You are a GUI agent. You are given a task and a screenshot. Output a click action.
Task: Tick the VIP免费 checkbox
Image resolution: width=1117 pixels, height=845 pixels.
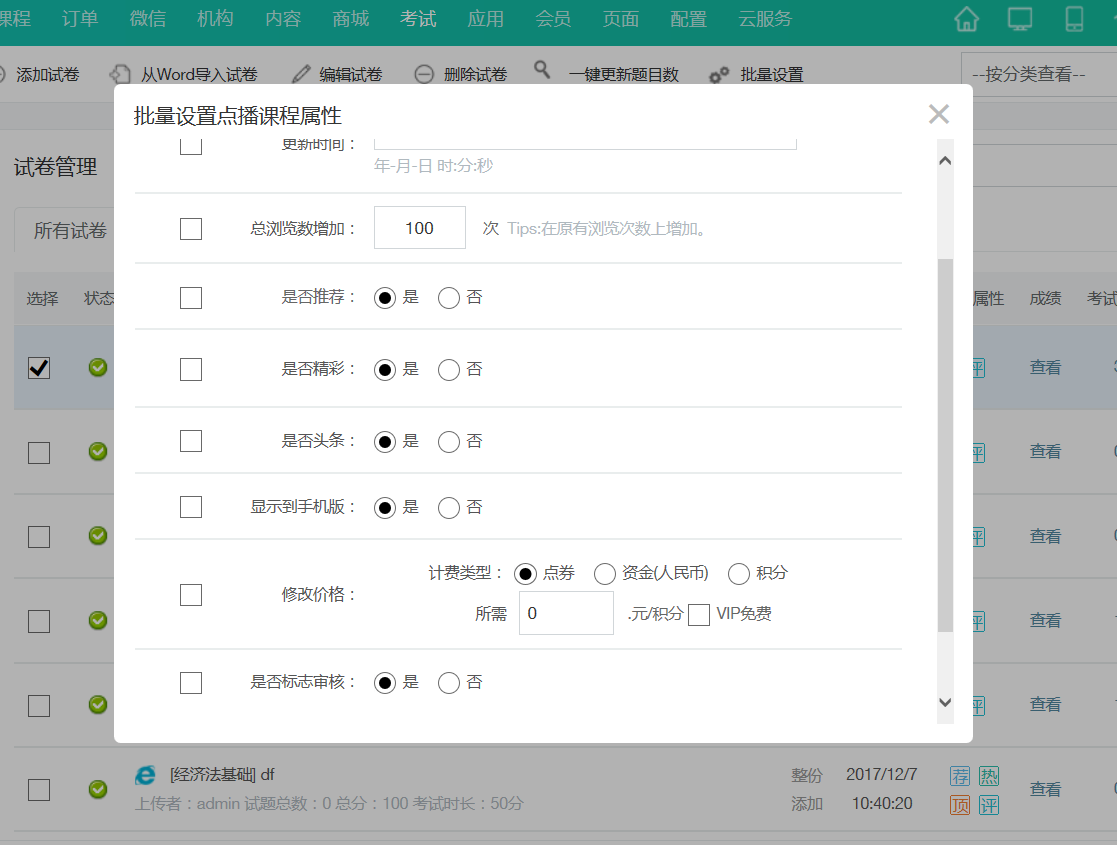pyautogui.click(x=699, y=614)
